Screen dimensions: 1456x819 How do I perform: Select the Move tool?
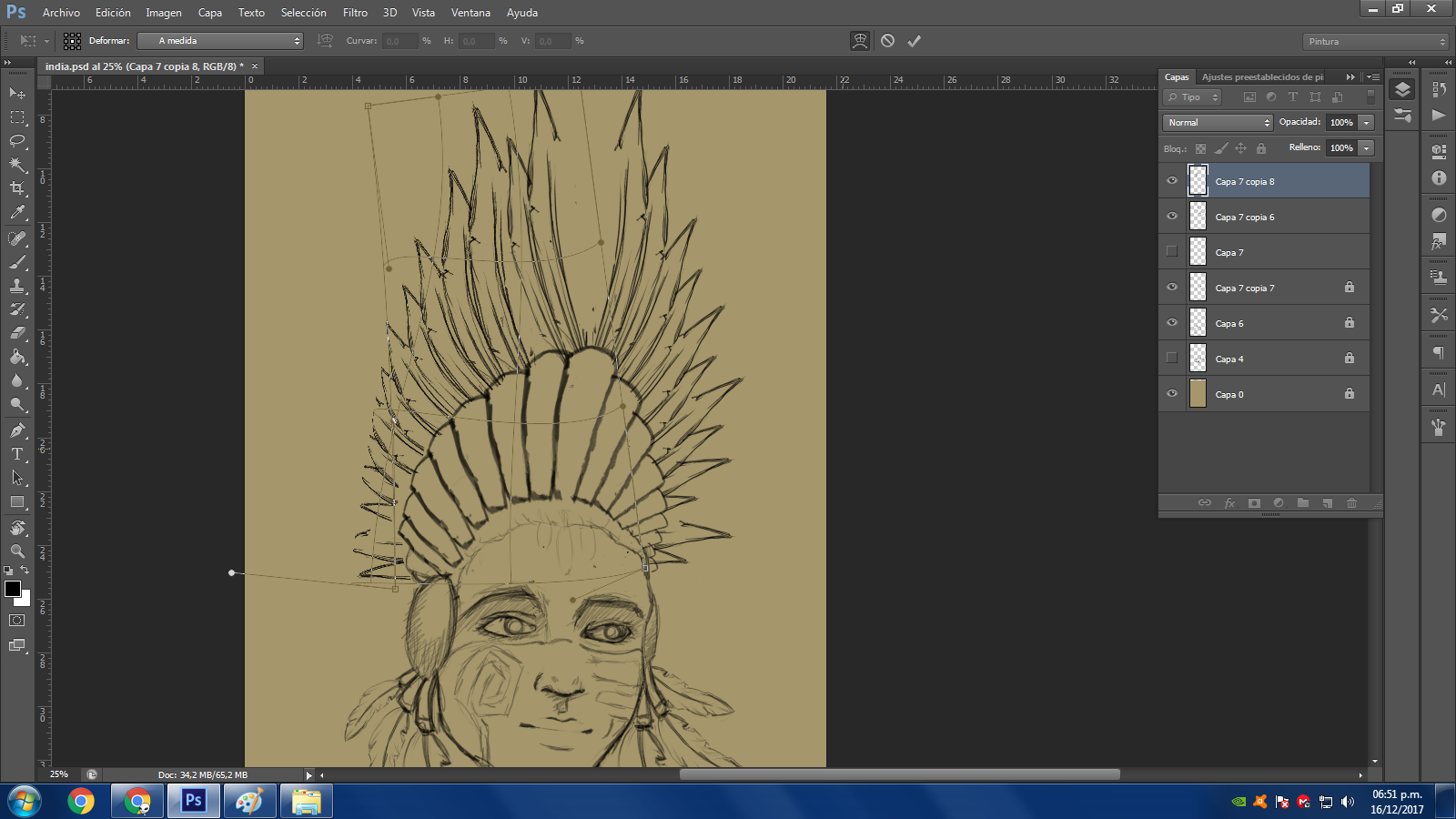[17, 93]
